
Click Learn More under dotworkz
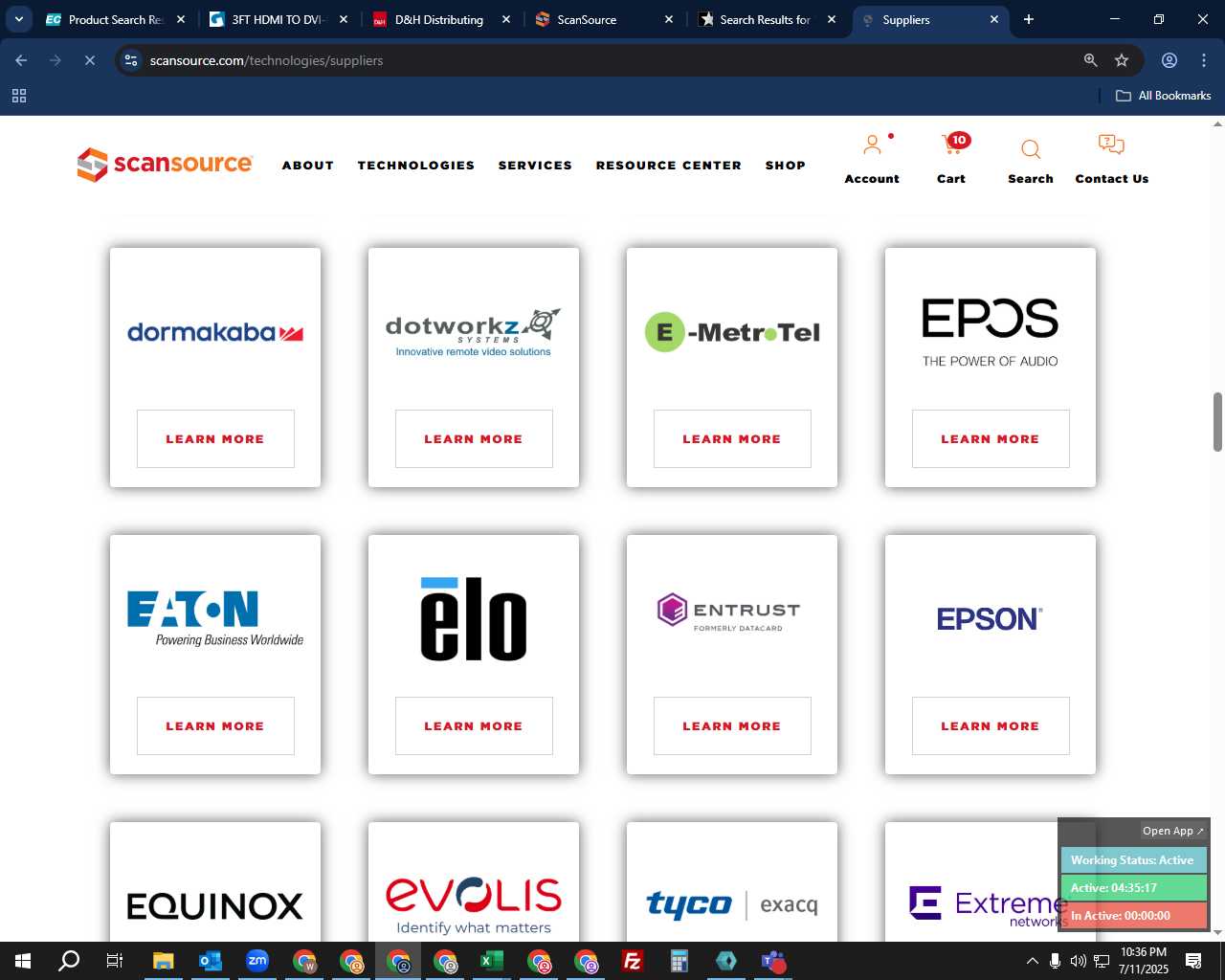[474, 439]
